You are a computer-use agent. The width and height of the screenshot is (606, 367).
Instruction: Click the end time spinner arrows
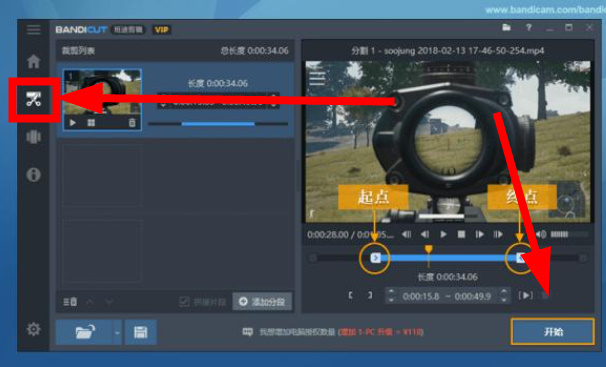point(504,296)
